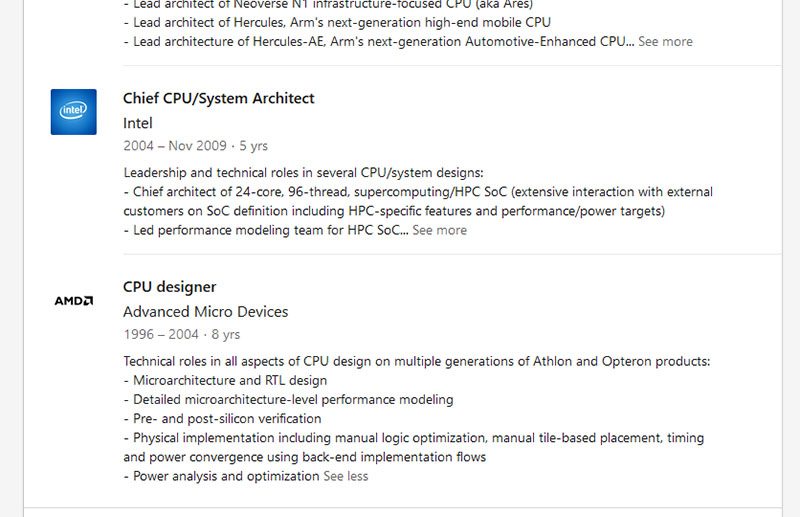Click the microarchitecture-level performance modeling bullet
Viewport: 800px width, 517px height.
(x=288, y=400)
